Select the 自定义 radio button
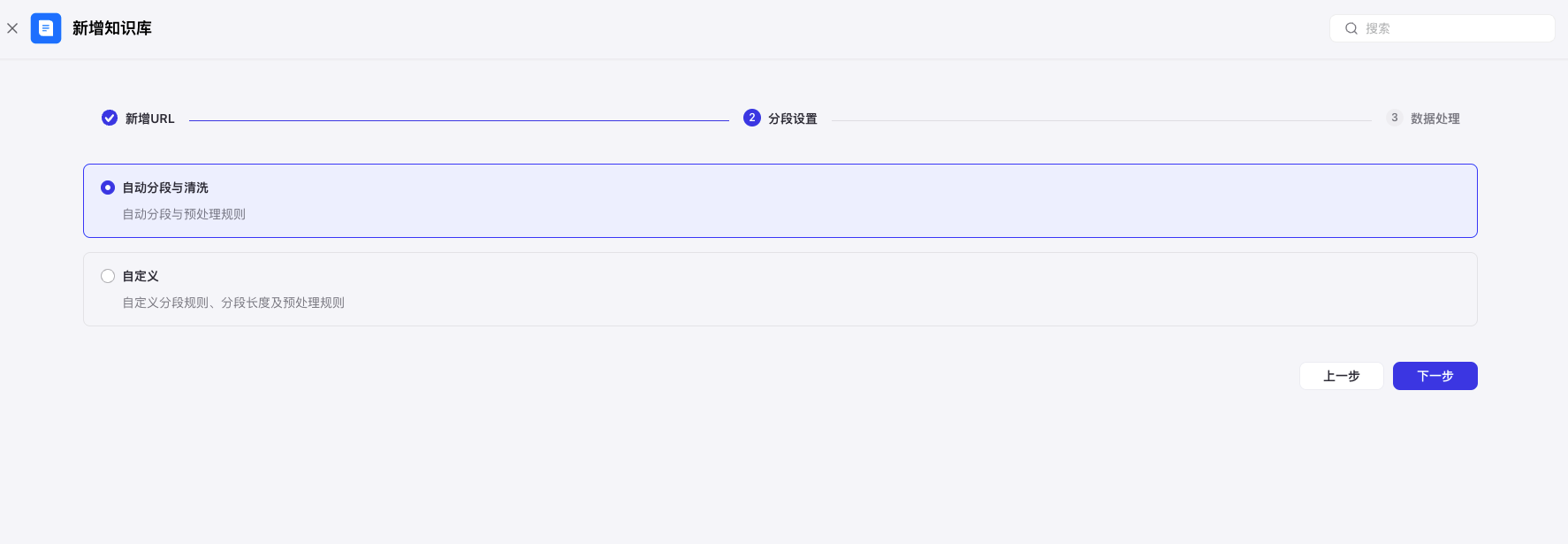Image resolution: width=1568 pixels, height=544 pixels. pos(108,276)
